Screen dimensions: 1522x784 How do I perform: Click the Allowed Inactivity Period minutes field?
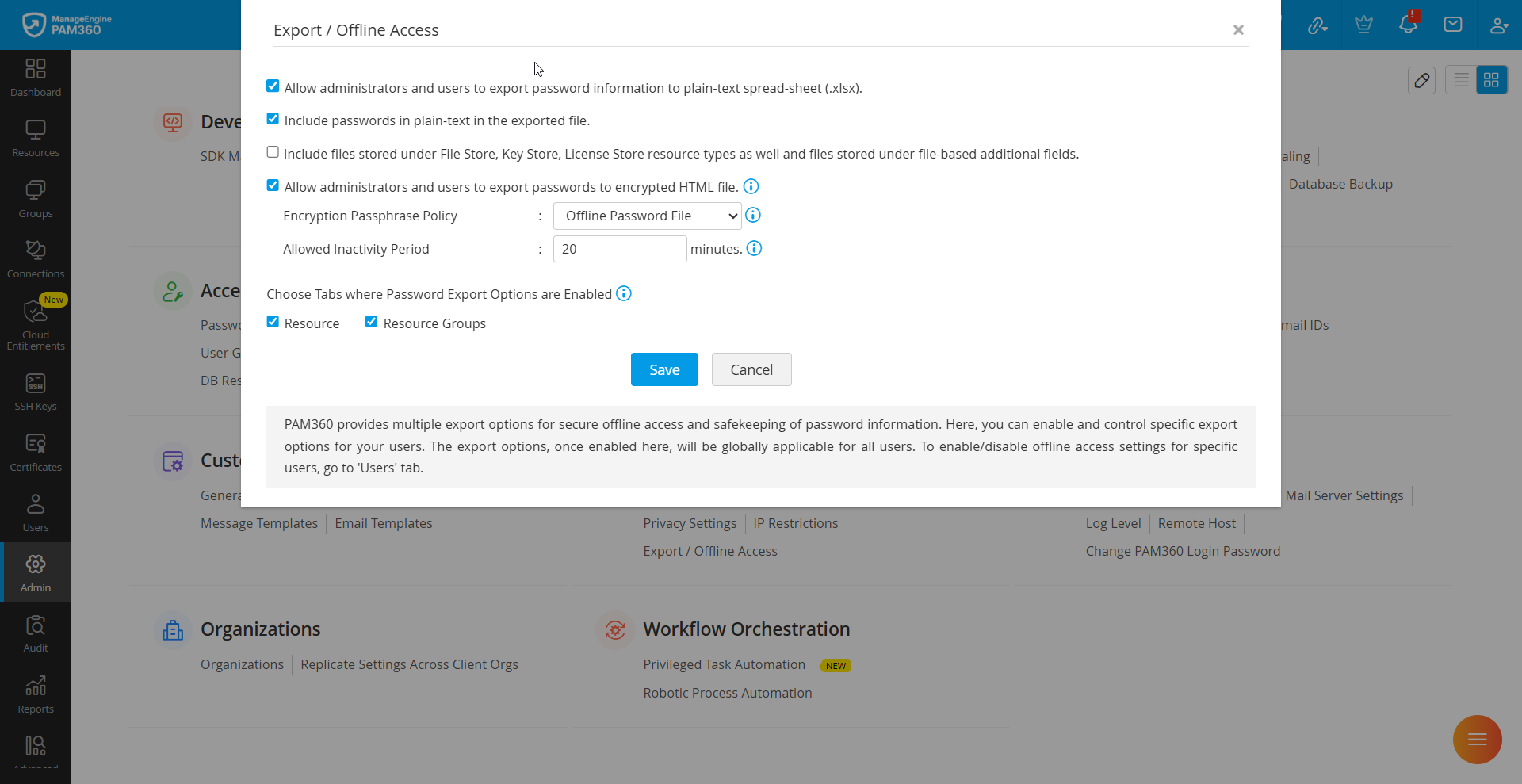619,249
